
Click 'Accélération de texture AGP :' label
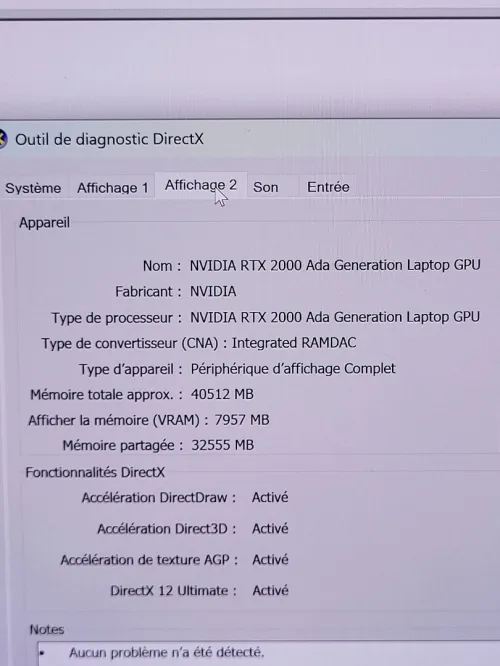click(149, 560)
